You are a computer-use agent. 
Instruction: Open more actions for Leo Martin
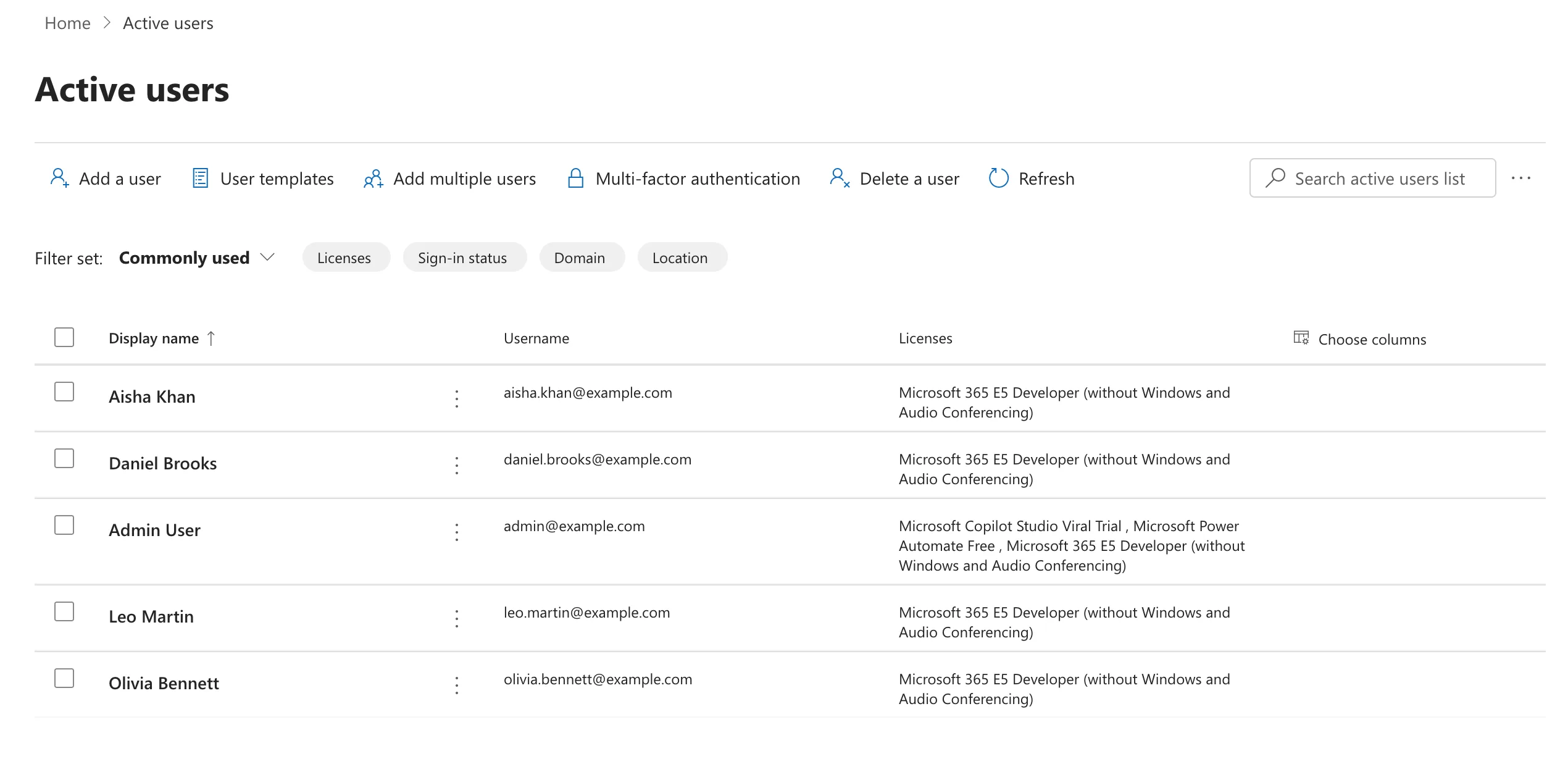pos(457,619)
